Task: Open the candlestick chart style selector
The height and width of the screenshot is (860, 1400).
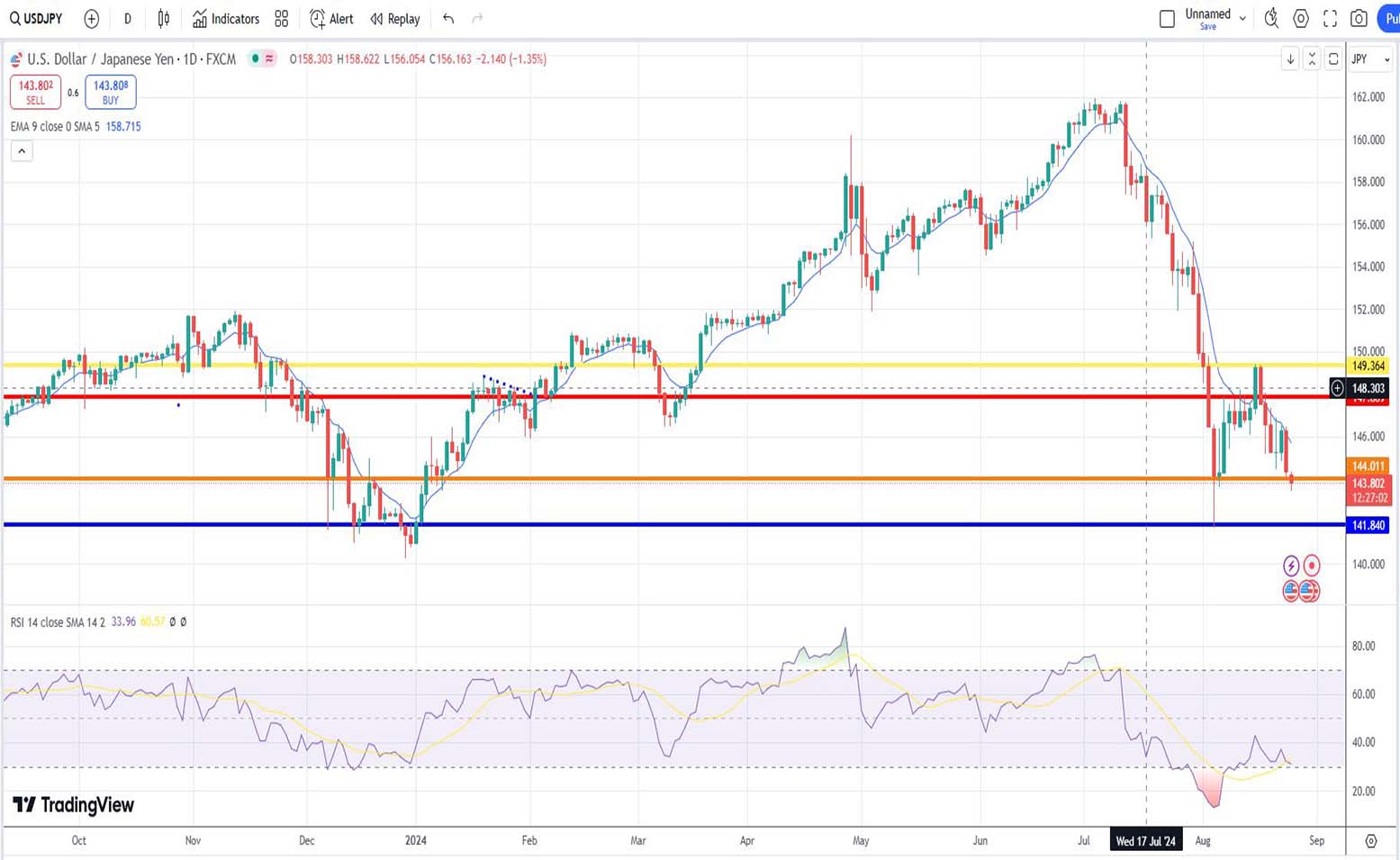Action: [163, 18]
